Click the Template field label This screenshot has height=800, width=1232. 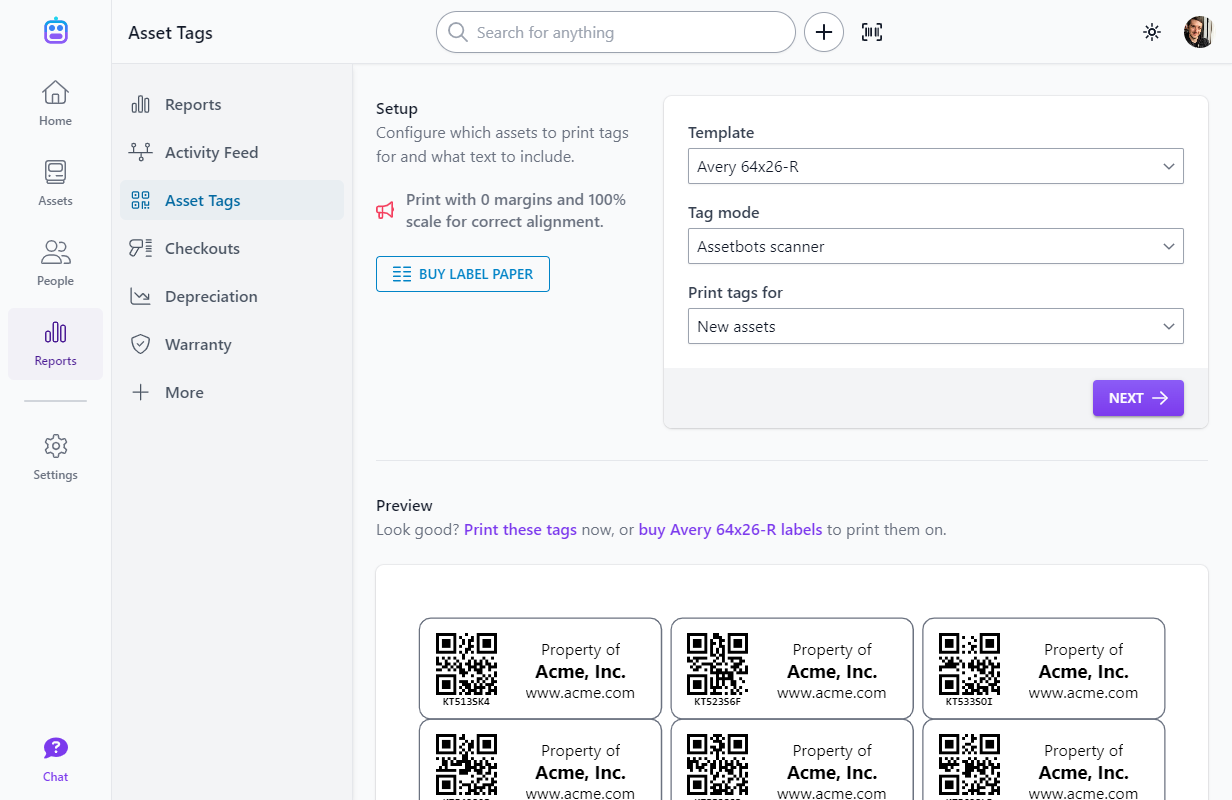(x=721, y=132)
